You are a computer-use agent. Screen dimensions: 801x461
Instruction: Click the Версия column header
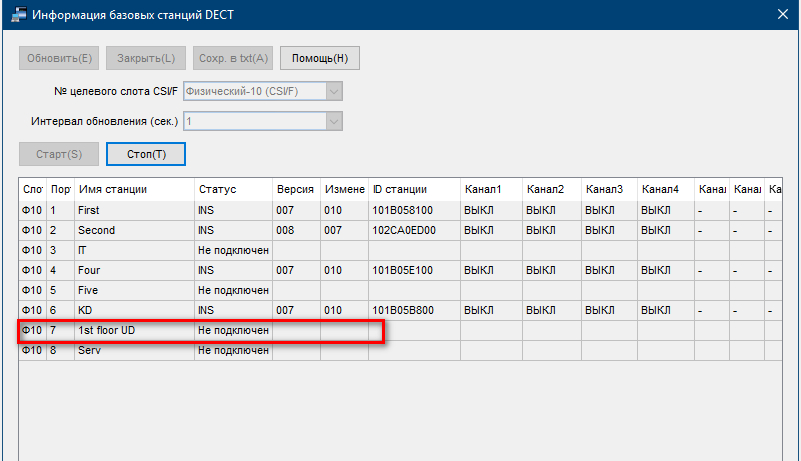[x=296, y=189]
